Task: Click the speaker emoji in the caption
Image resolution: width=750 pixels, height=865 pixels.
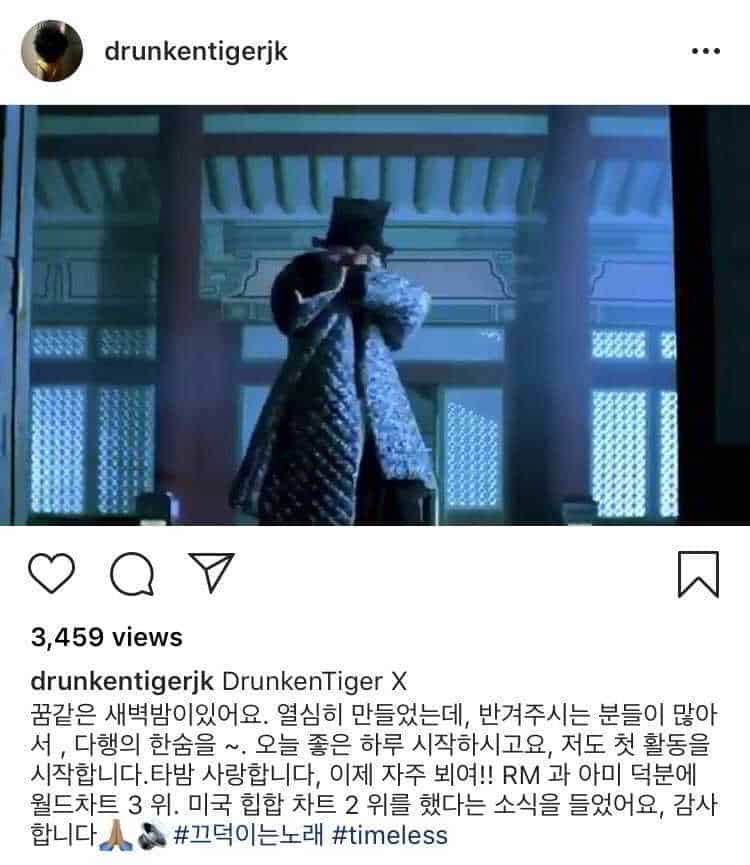Action: point(152,835)
